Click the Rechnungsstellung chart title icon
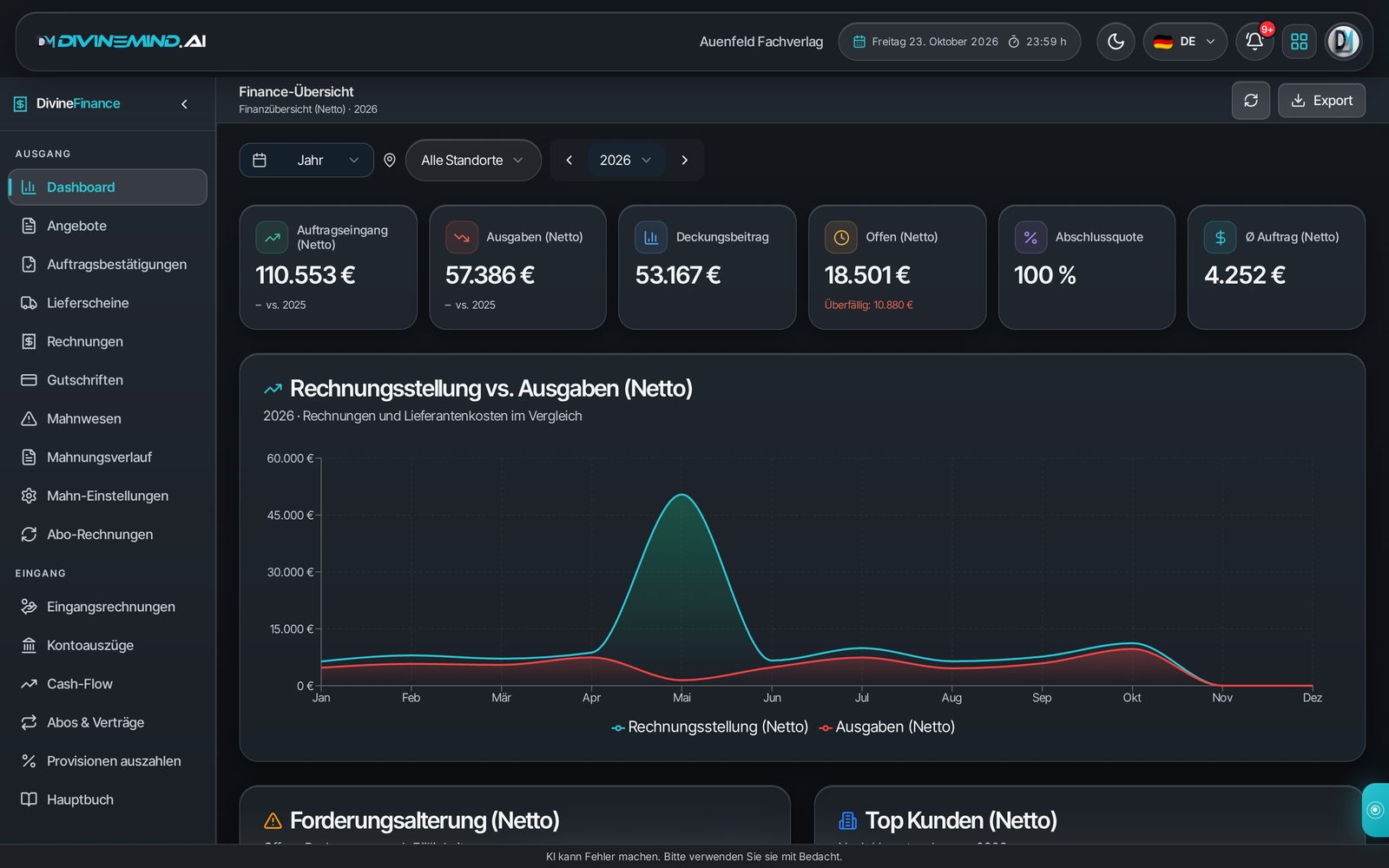The image size is (1389, 868). click(273, 389)
